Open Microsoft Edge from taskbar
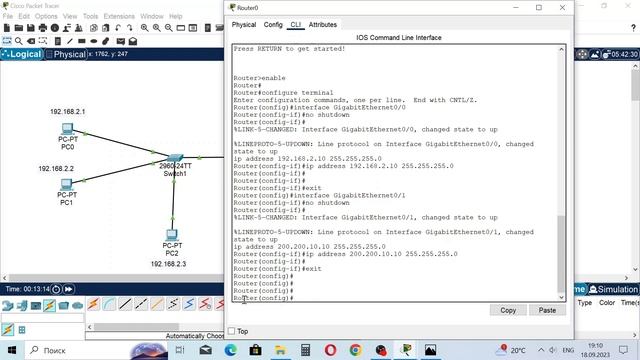Viewport: 640px width, 360px height. [231, 350]
